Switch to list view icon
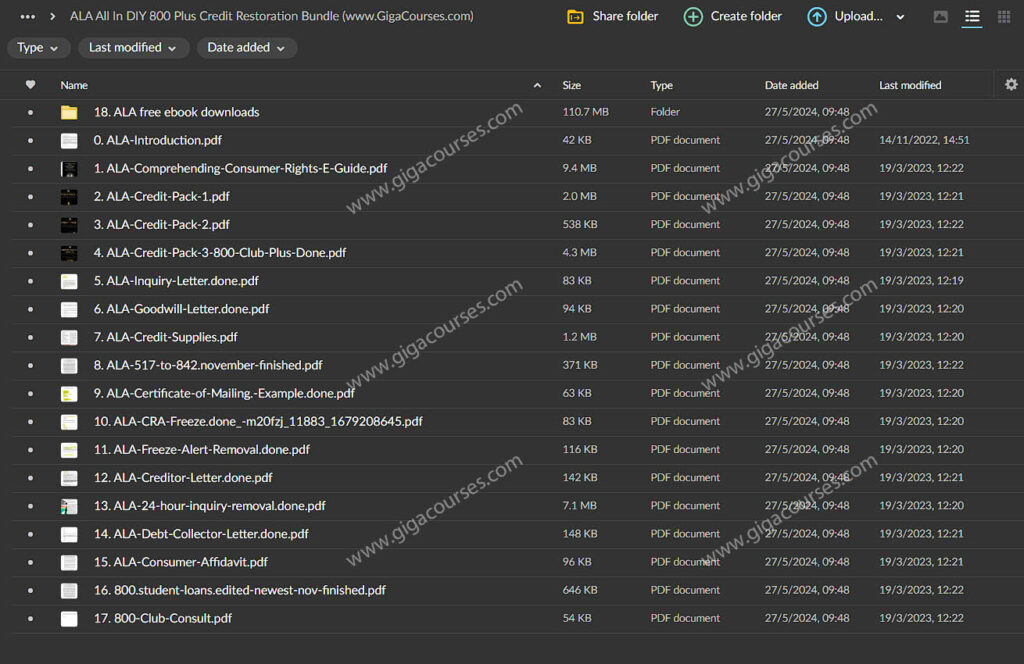Image resolution: width=1024 pixels, height=664 pixels. tap(971, 17)
